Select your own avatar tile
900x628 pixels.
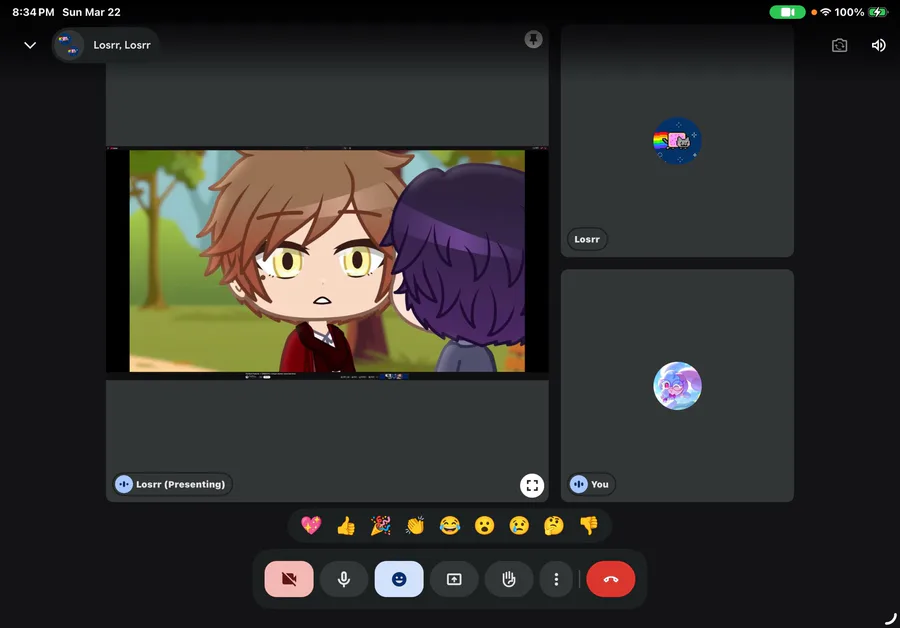pyautogui.click(x=677, y=385)
